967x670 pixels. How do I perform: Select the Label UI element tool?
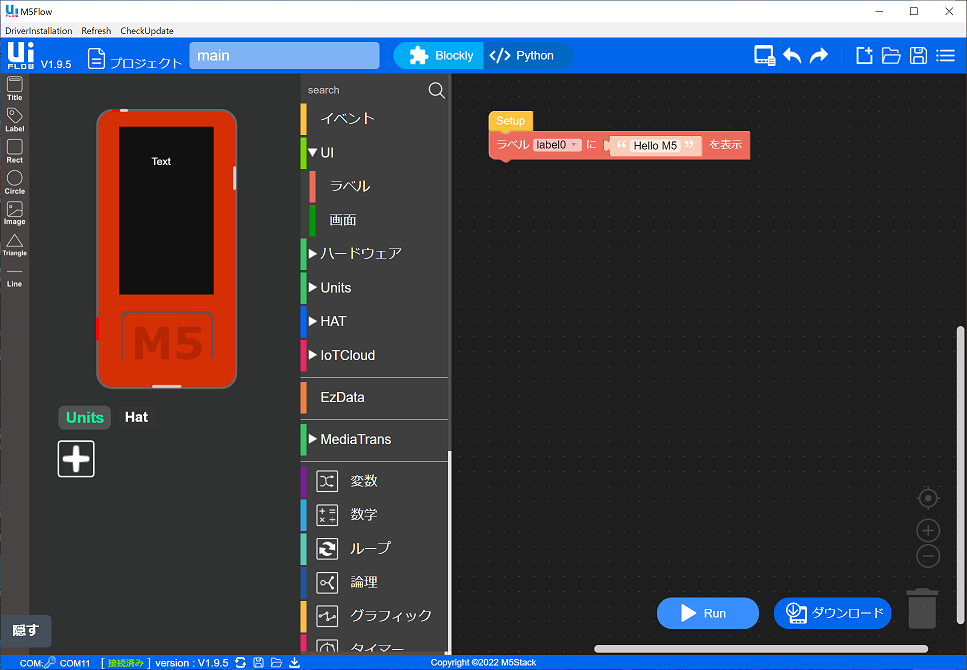click(x=14, y=120)
